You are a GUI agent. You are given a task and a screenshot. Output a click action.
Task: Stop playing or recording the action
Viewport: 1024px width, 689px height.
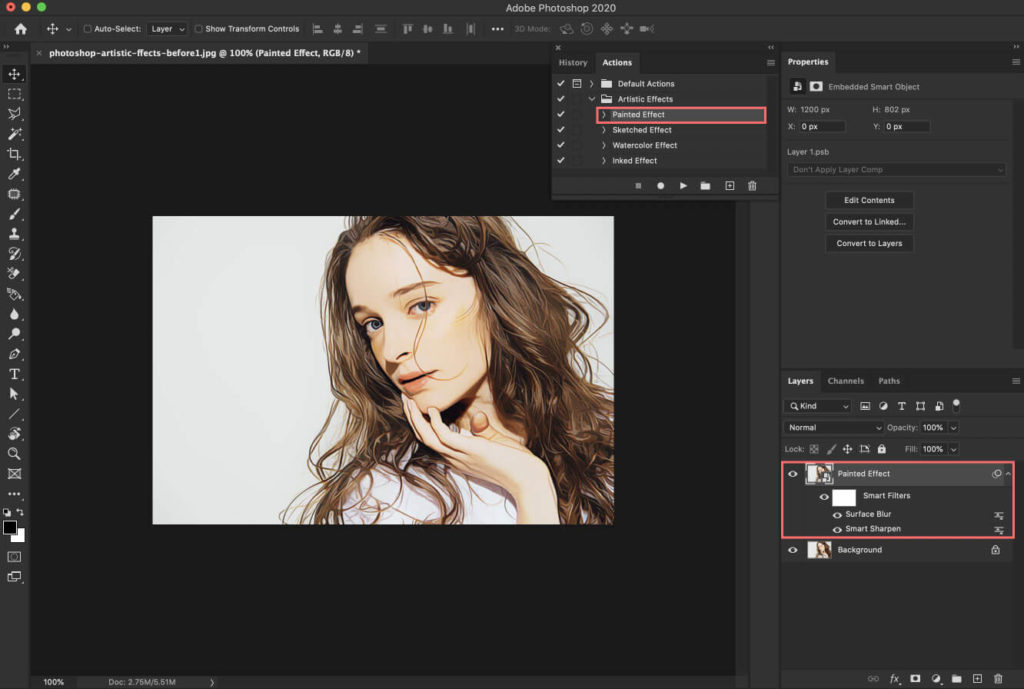point(638,186)
